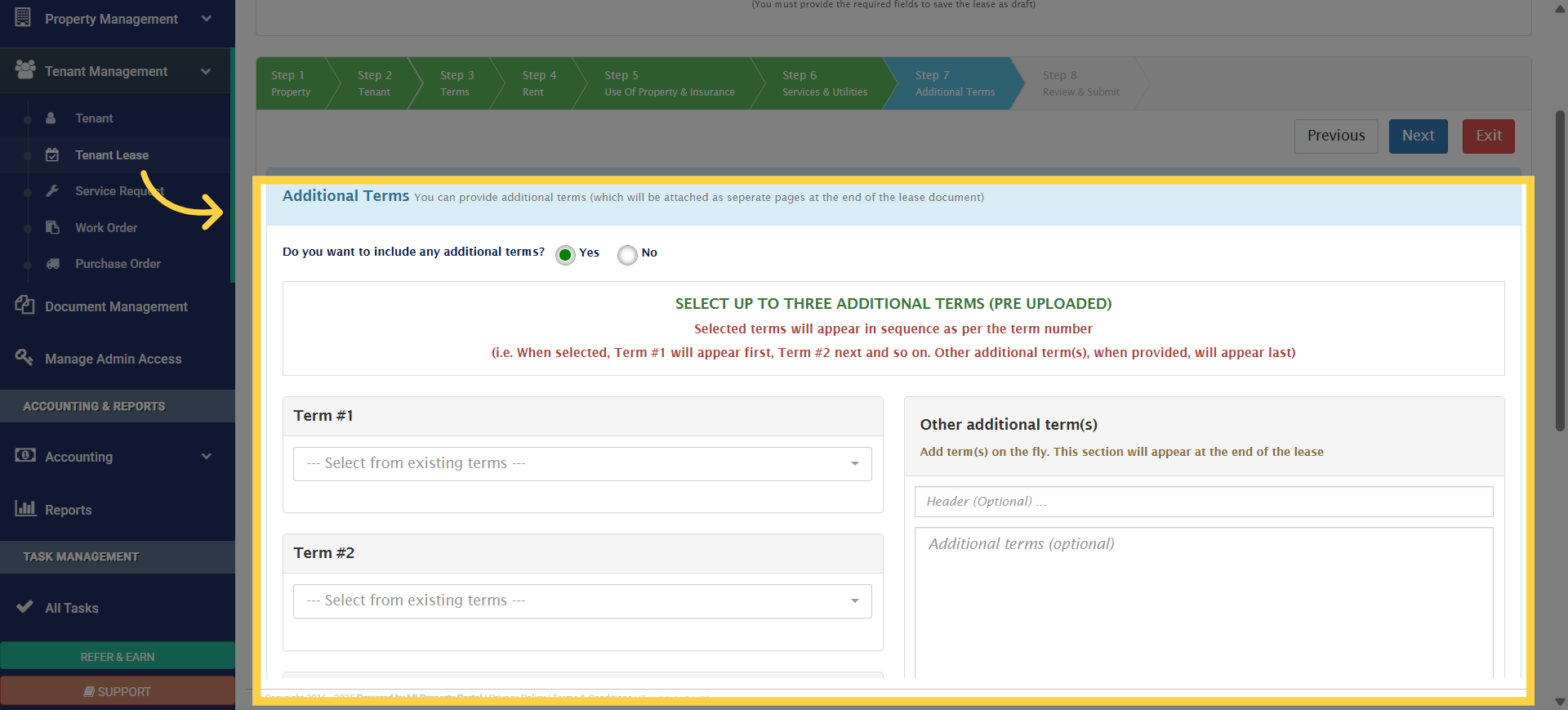Switch to Step 5 Use Of Property & Insurance
This screenshot has width=1568, height=710.
[668, 83]
